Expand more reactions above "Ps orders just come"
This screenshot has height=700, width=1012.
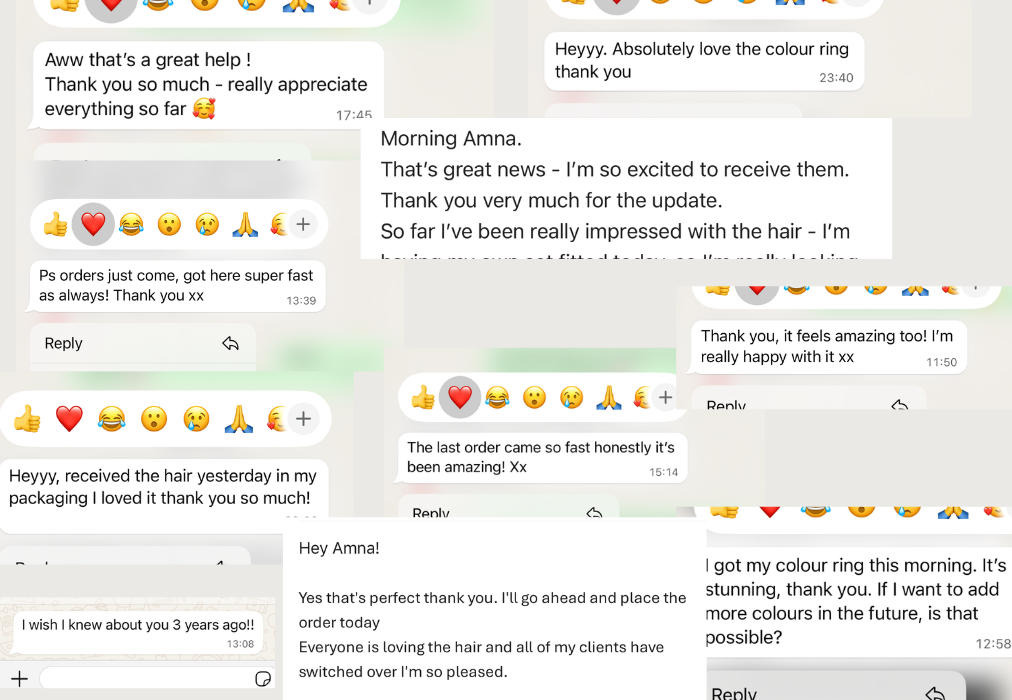tap(303, 225)
